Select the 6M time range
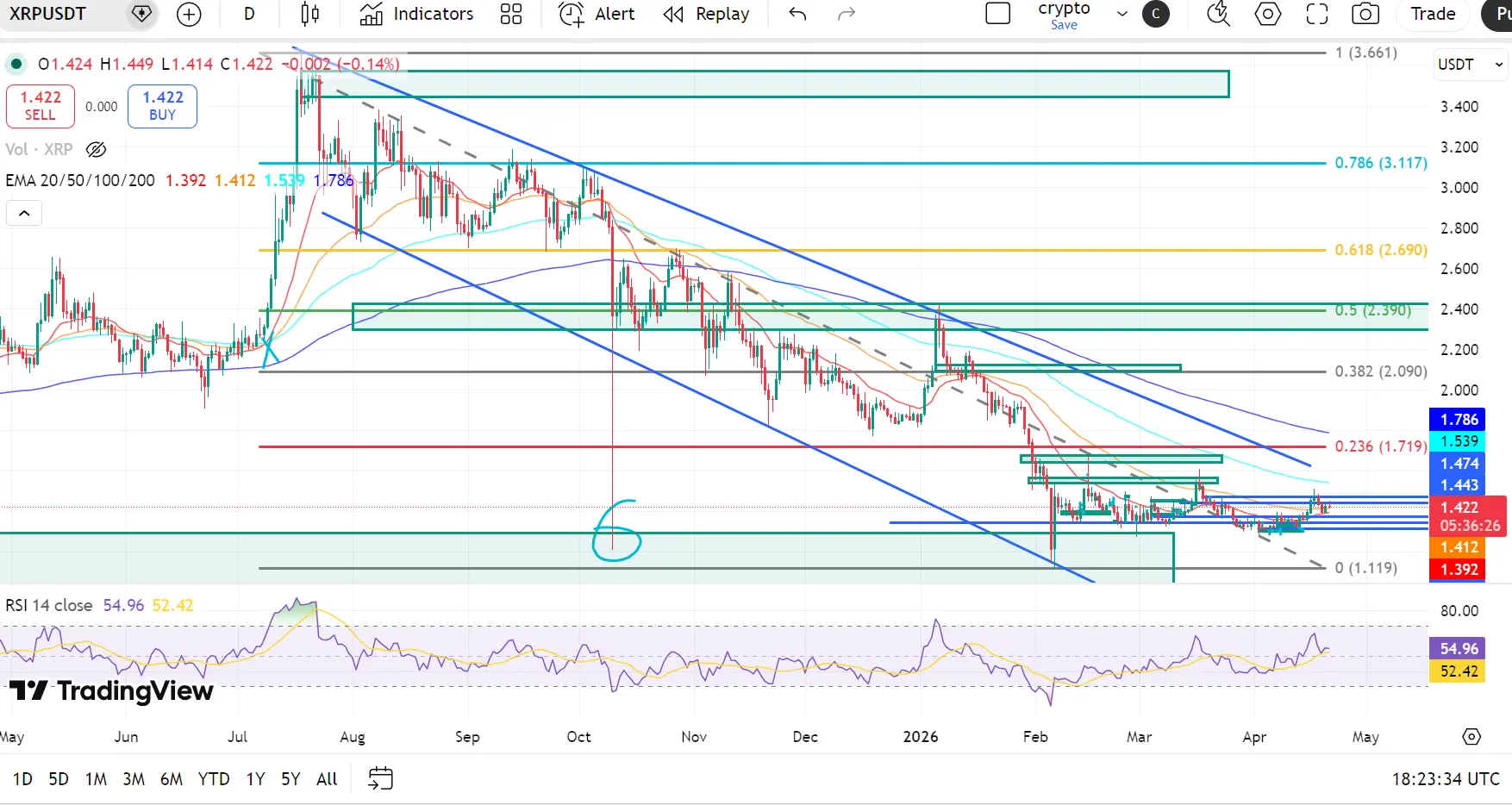1512x805 pixels. click(172, 779)
